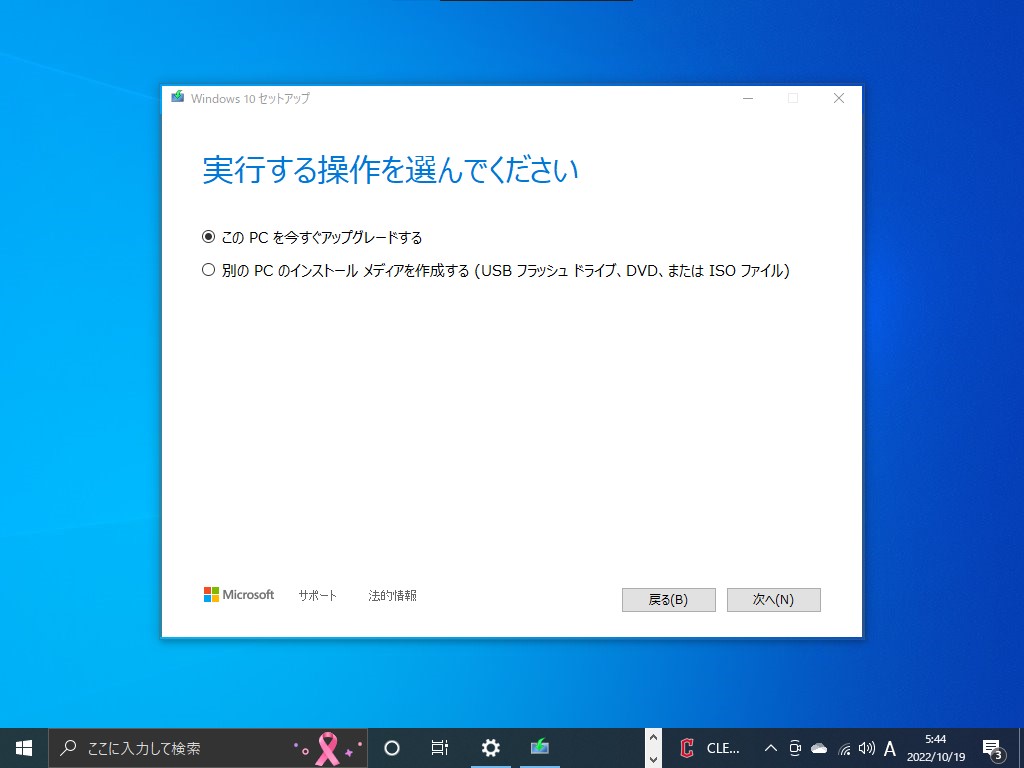Click the 次へ(N) button
Image resolution: width=1024 pixels, height=768 pixels.
tap(773, 600)
